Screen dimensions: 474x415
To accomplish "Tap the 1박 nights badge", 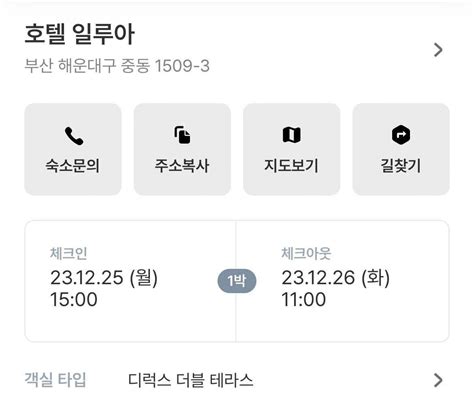I will 237,281.
